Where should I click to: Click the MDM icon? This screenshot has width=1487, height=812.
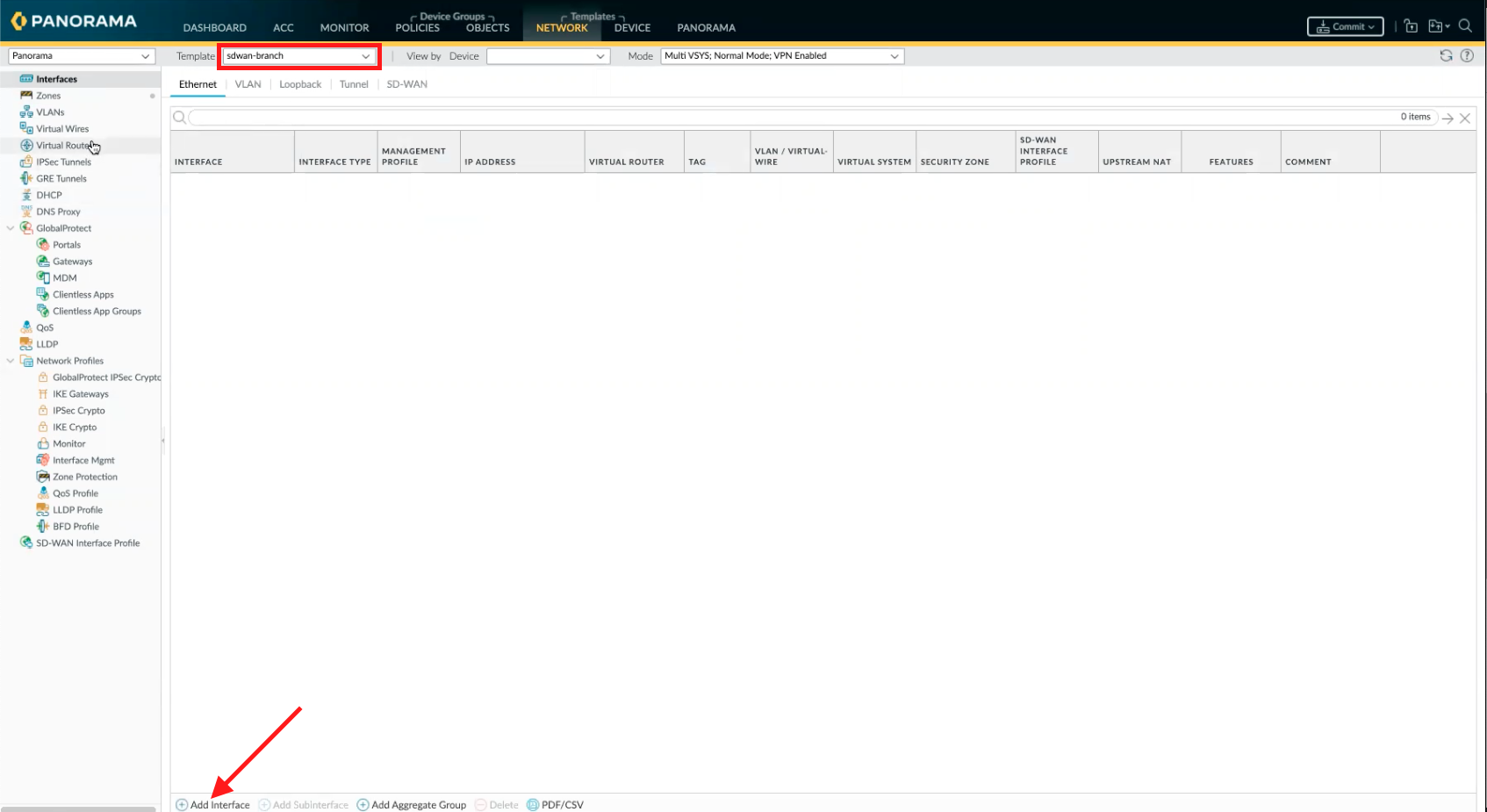(43, 277)
